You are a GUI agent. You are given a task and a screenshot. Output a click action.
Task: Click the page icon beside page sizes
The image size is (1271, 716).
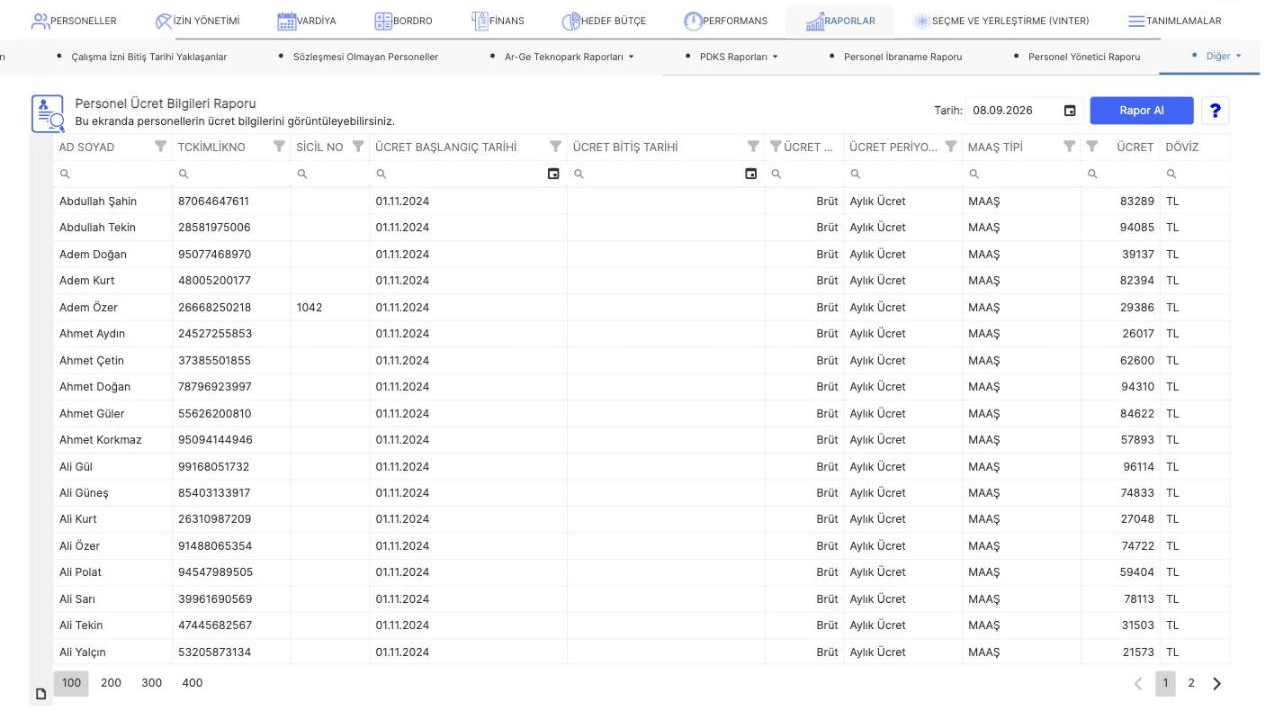coord(39,694)
